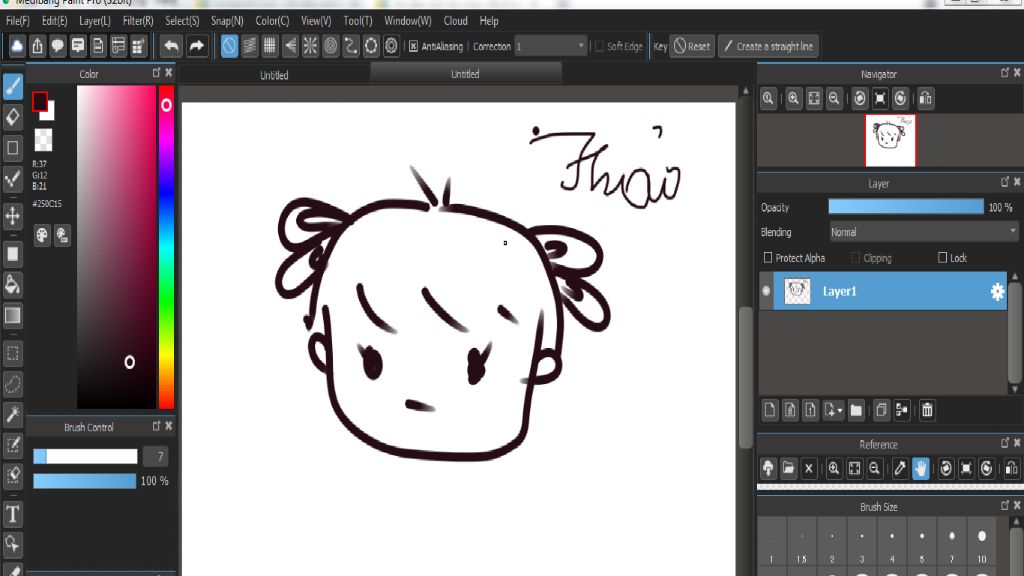Undock the Brush Control panel
Viewport: 1024px width, 576px height.
click(156, 426)
